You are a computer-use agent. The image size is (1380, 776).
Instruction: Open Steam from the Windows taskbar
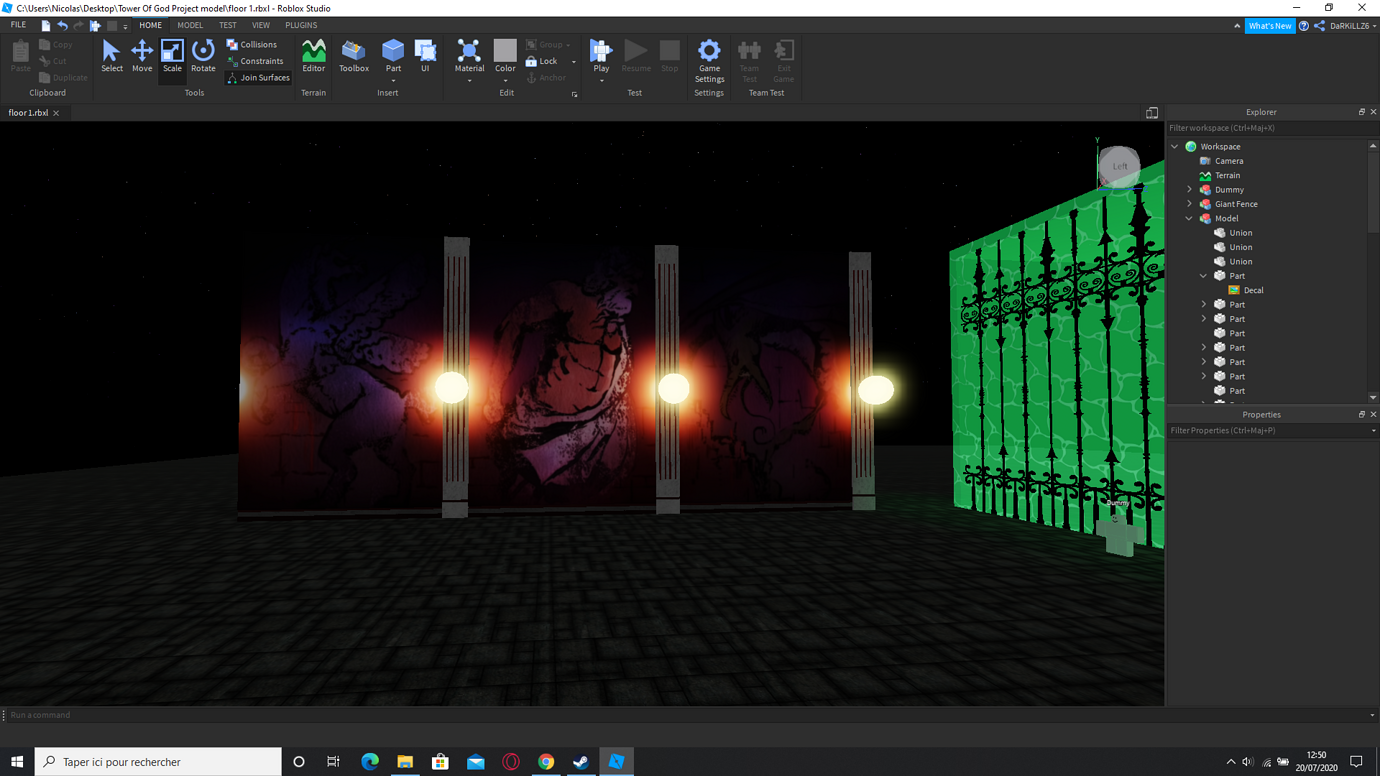(x=581, y=762)
